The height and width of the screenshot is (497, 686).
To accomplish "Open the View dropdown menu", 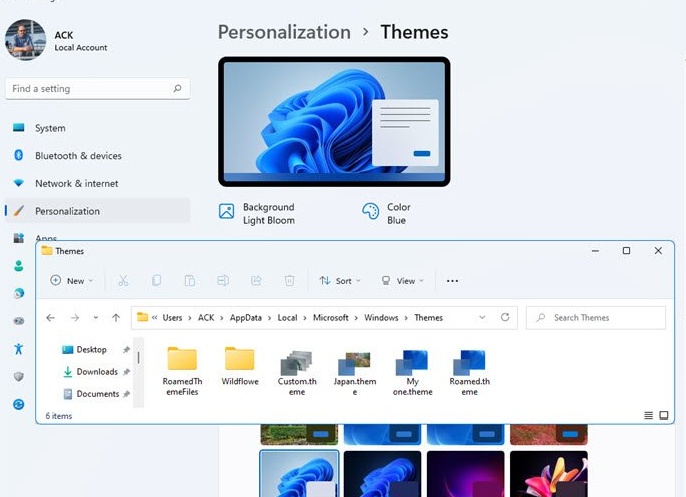I will [x=402, y=281].
